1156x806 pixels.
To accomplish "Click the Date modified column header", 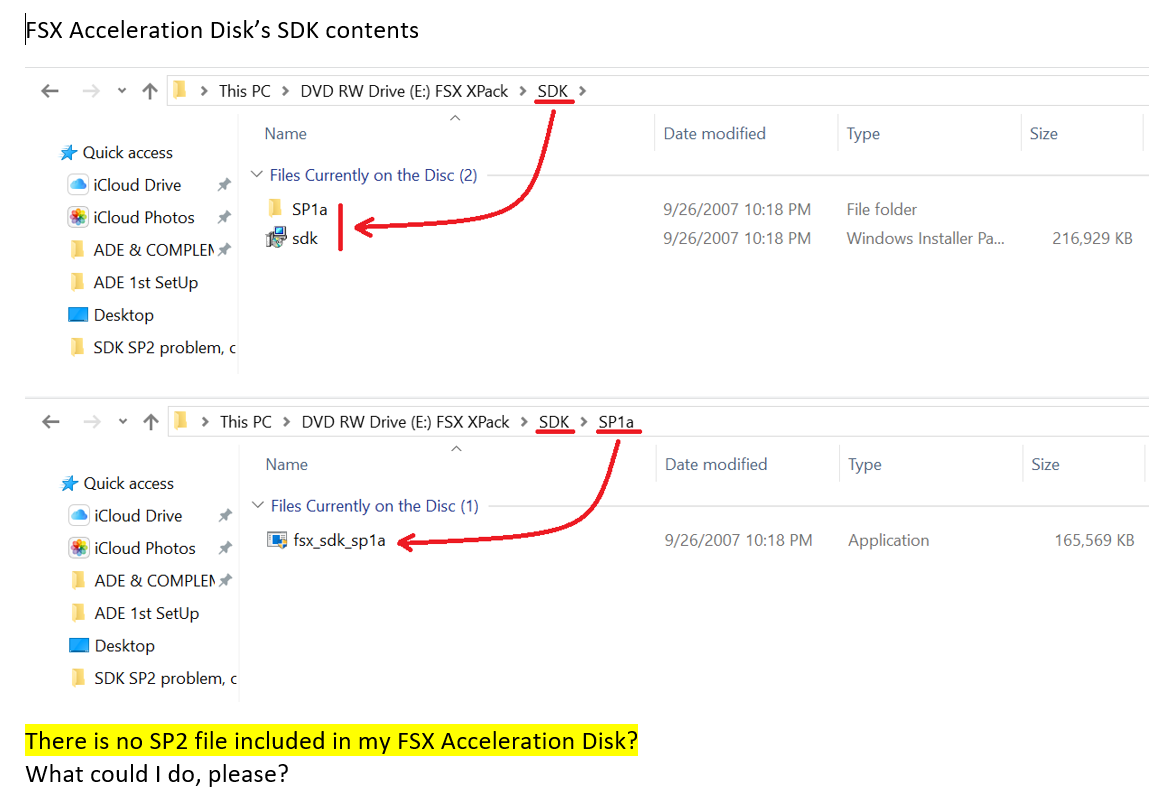I will [x=714, y=133].
